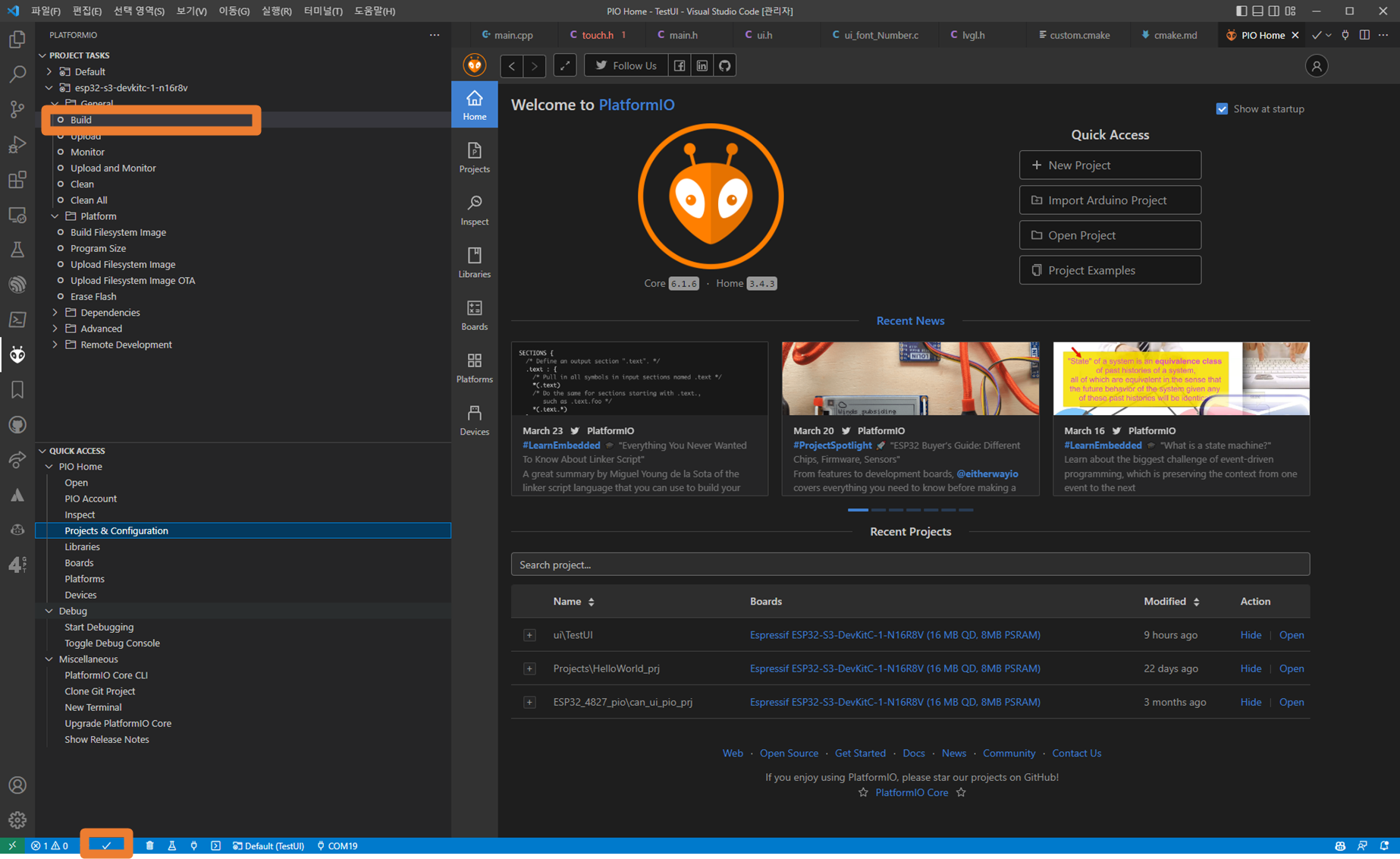Open Inspect in PIO Home side navigation
Viewport: 1400px width, 859px height.
(475, 210)
